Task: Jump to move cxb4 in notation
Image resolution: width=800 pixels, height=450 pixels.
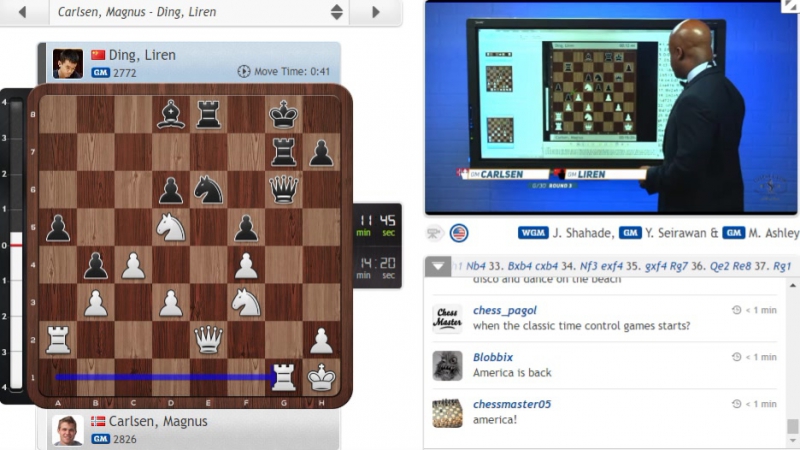Action: pos(546,266)
